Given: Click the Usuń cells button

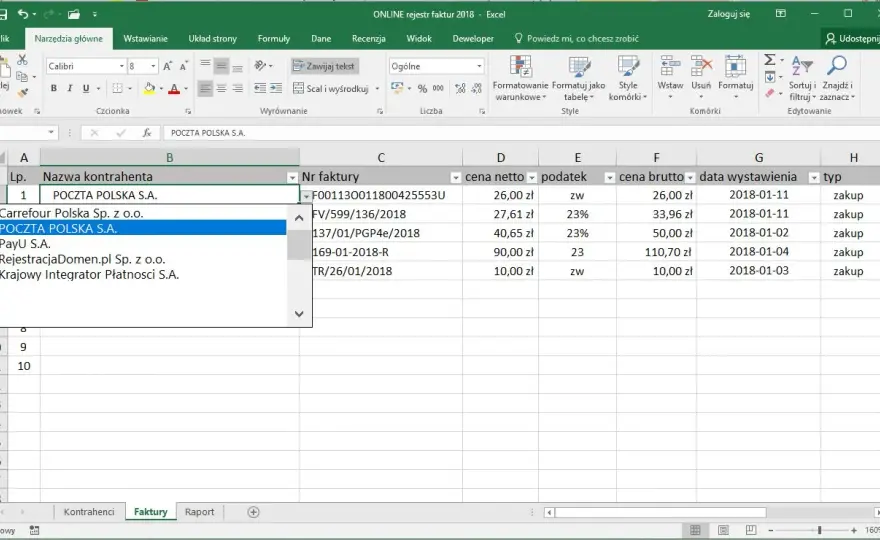Looking at the screenshot, I should (701, 78).
